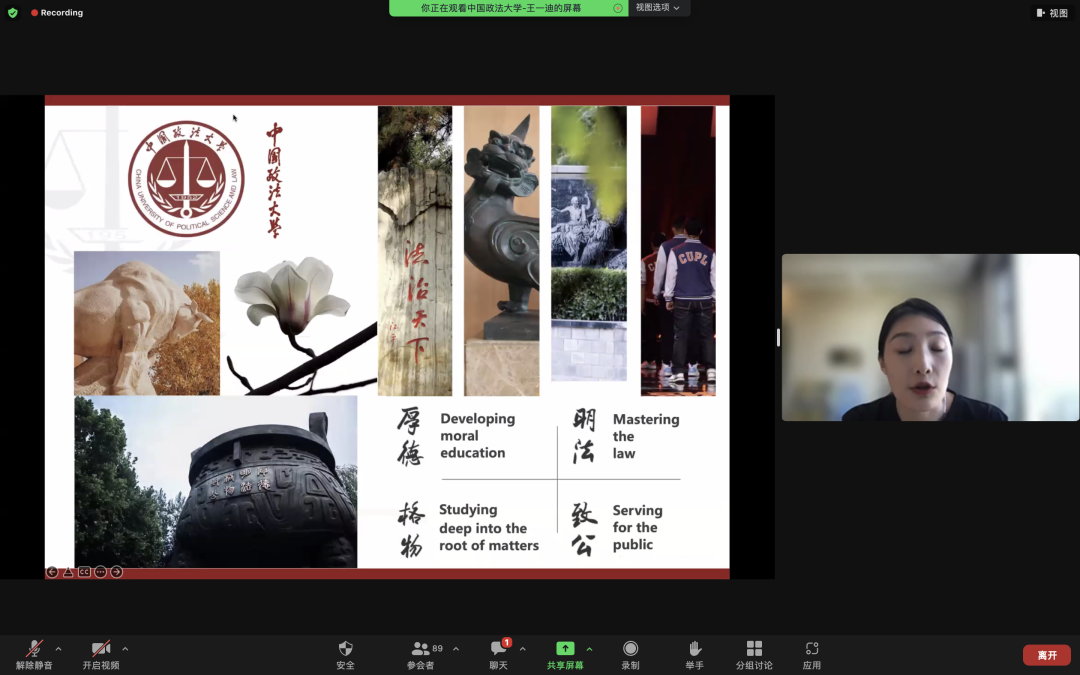The width and height of the screenshot is (1080, 675).
Task: Click the slide pen pointer tool icon
Action: (x=68, y=572)
